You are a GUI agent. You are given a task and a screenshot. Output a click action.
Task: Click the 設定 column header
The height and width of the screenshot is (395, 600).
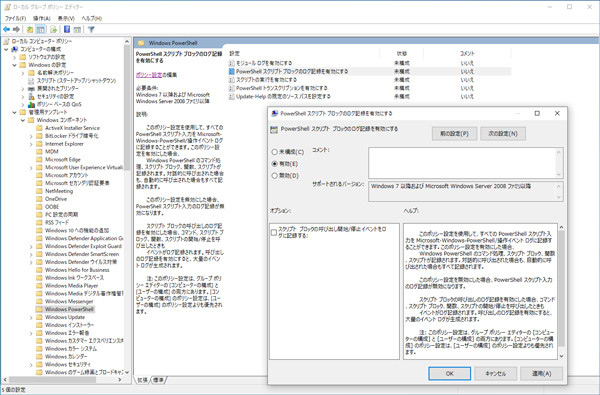click(234, 54)
